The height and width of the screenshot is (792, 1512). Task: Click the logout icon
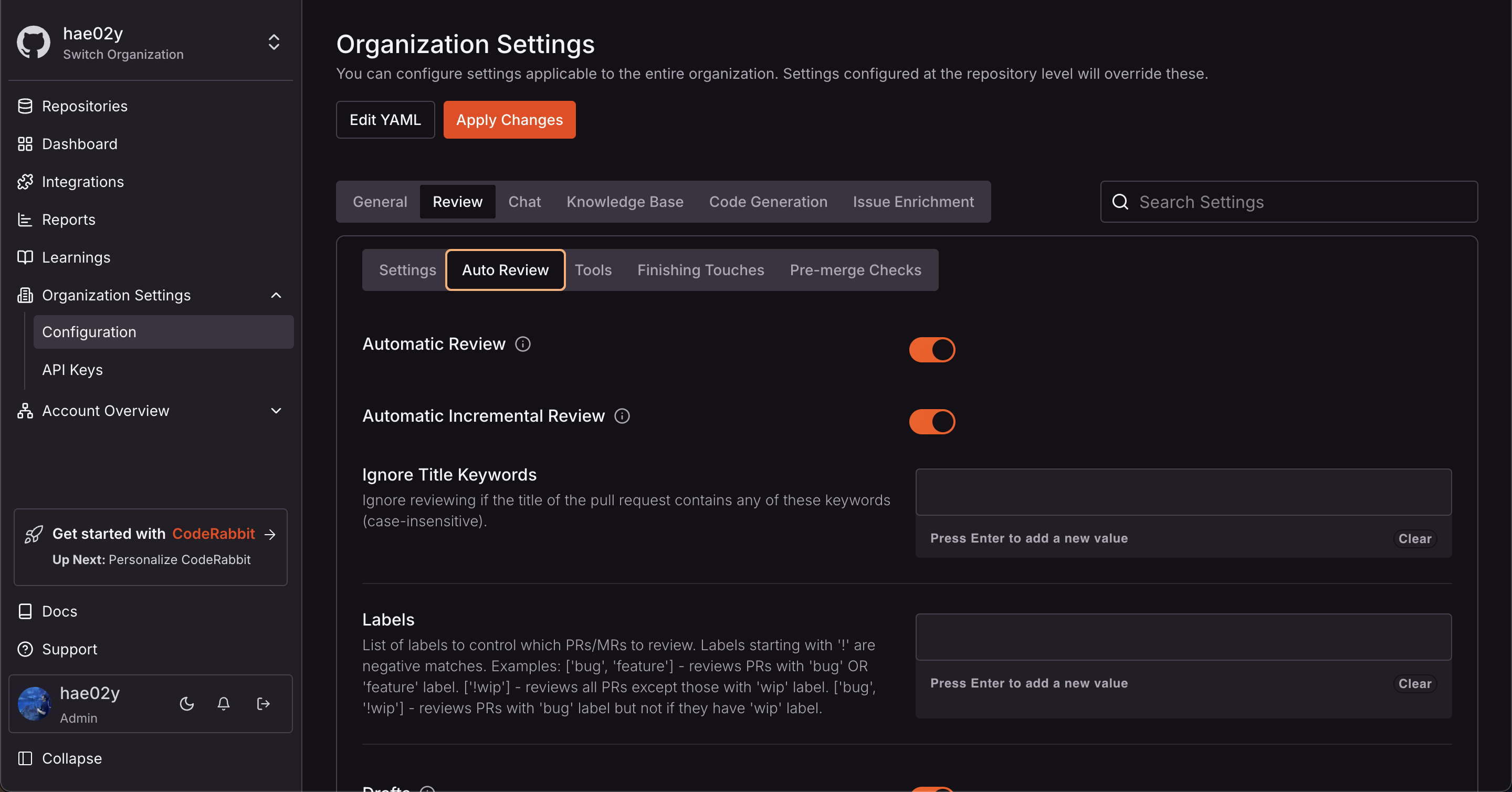pos(263,703)
